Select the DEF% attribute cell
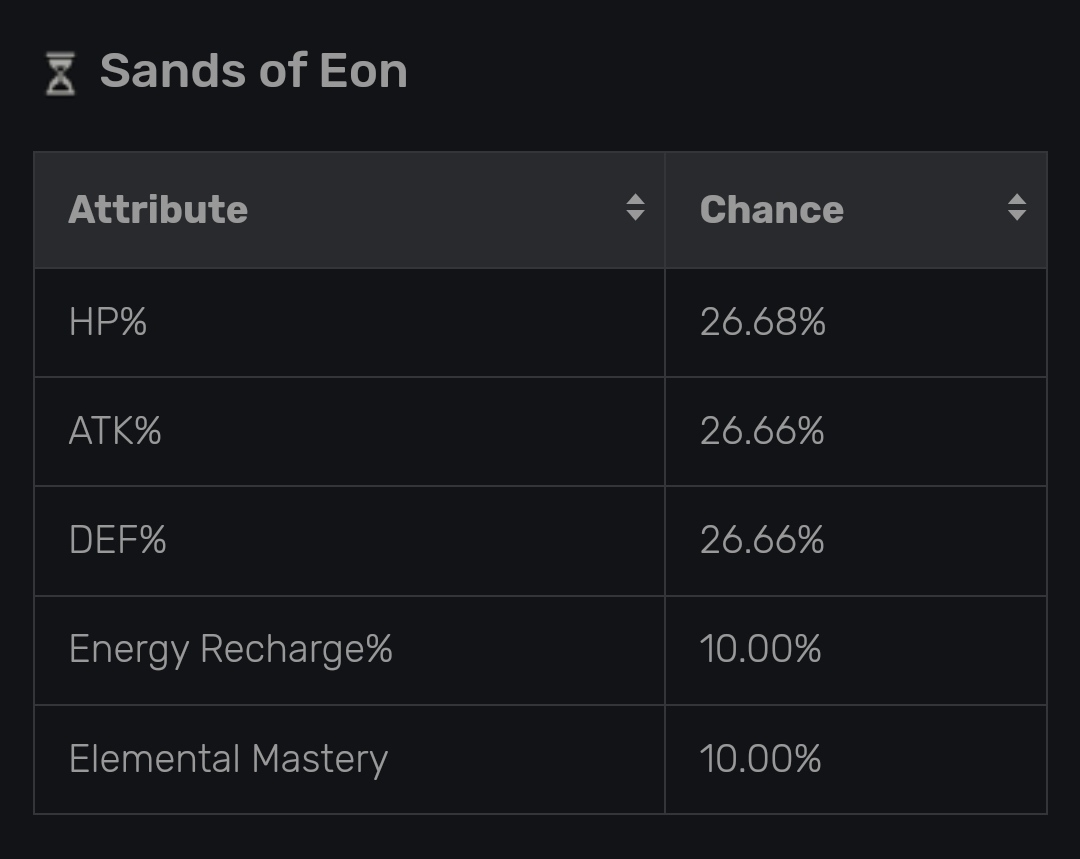Screen dimensions: 1080x859 tap(117, 541)
